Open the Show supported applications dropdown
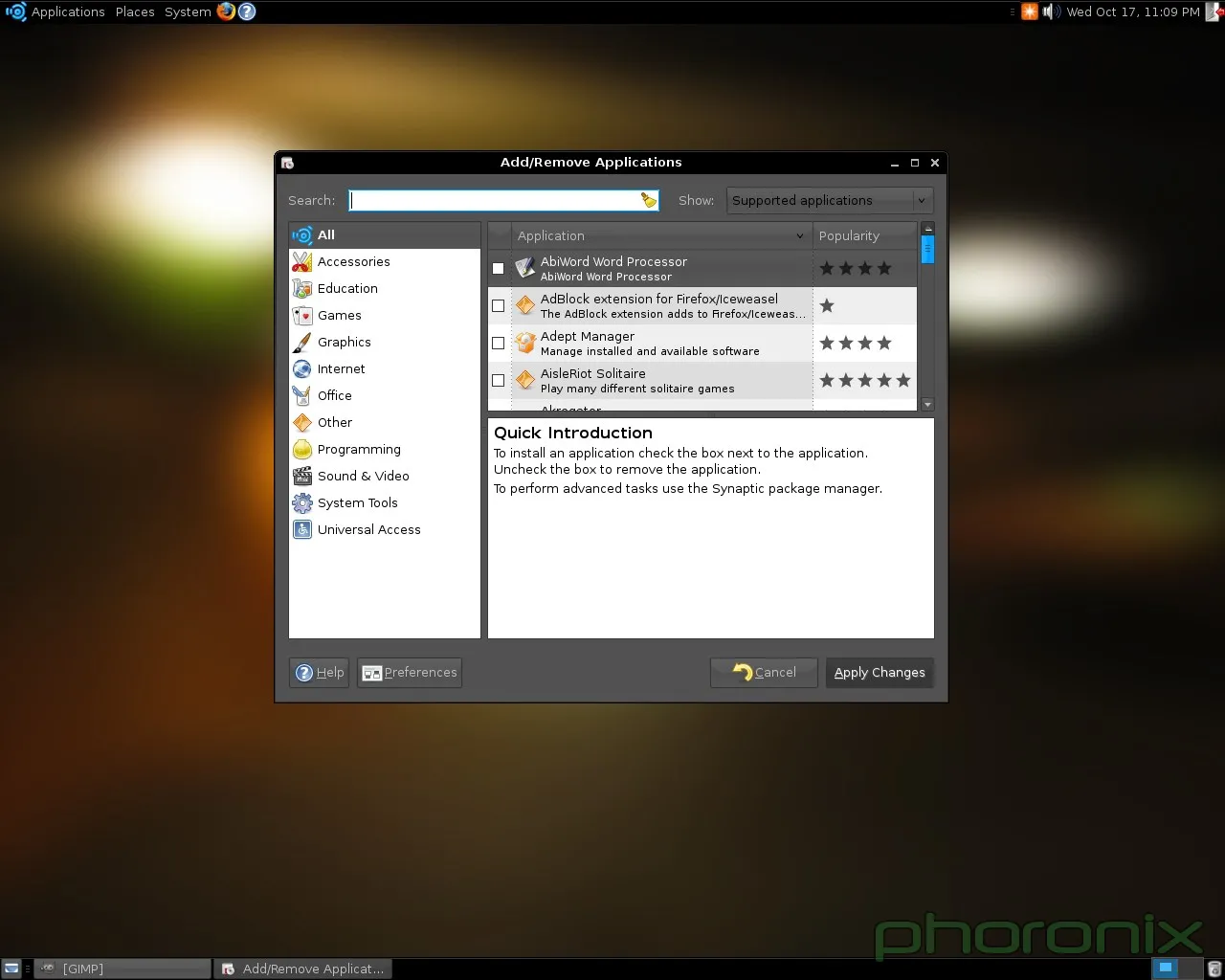Screen dimensions: 1225x980 tap(829, 200)
